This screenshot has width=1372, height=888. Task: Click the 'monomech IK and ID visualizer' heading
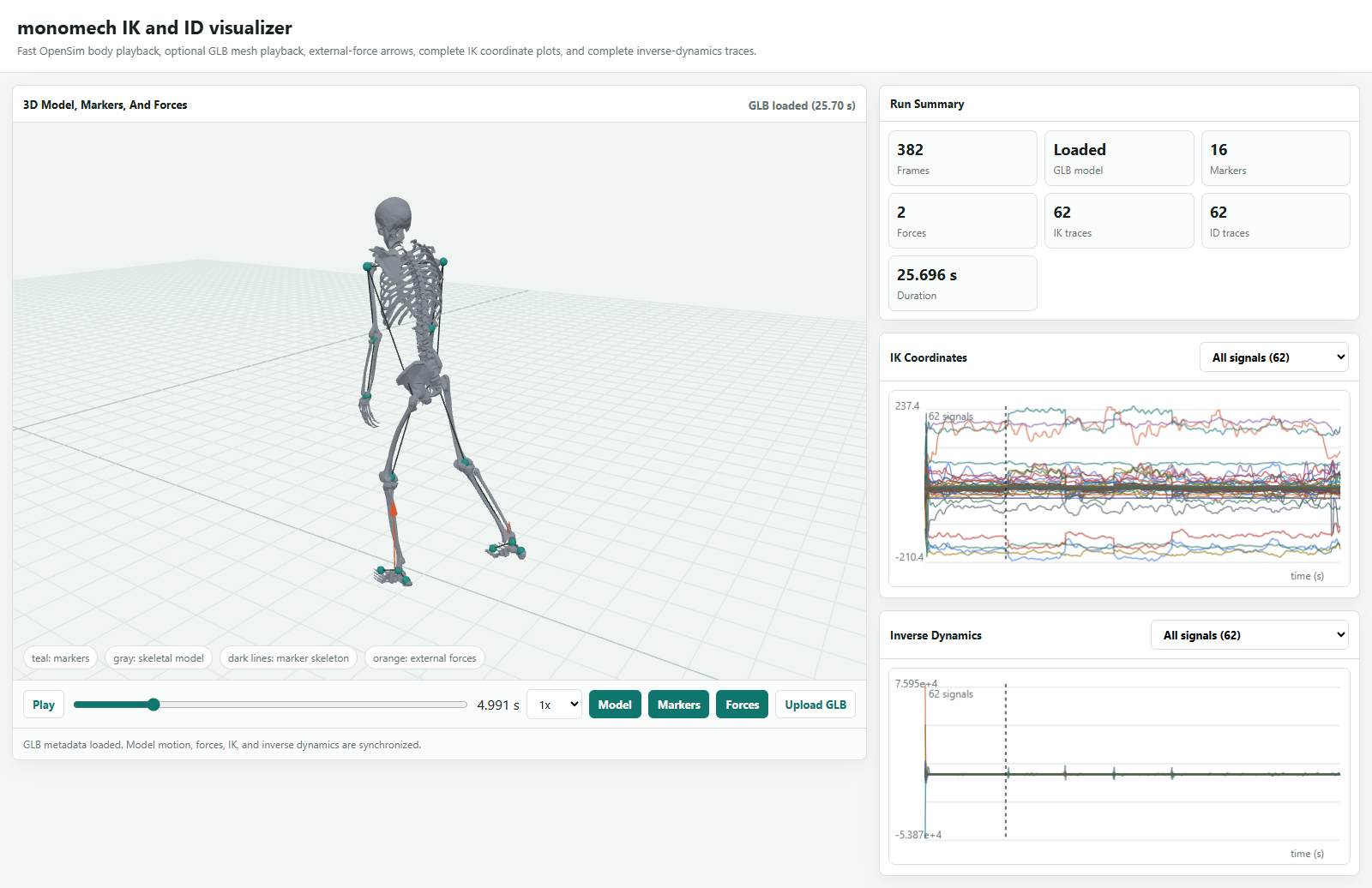coord(154,27)
